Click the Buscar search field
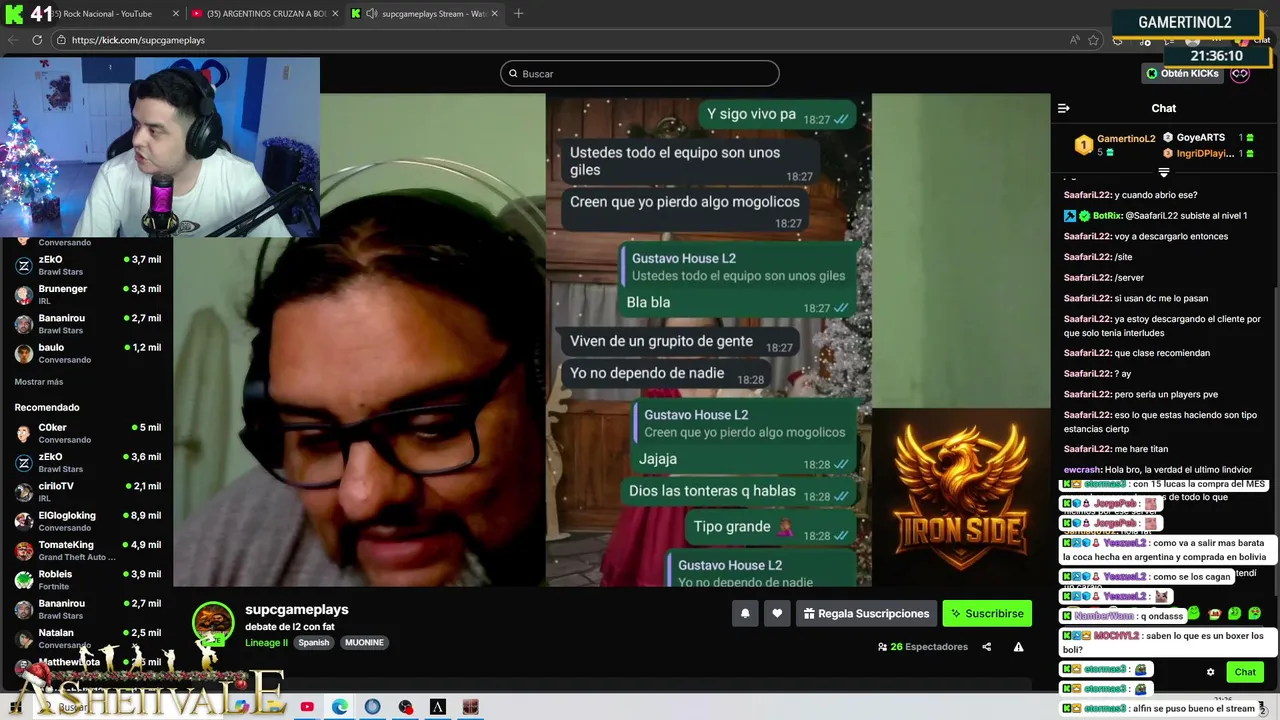The height and width of the screenshot is (720, 1280). click(640, 73)
